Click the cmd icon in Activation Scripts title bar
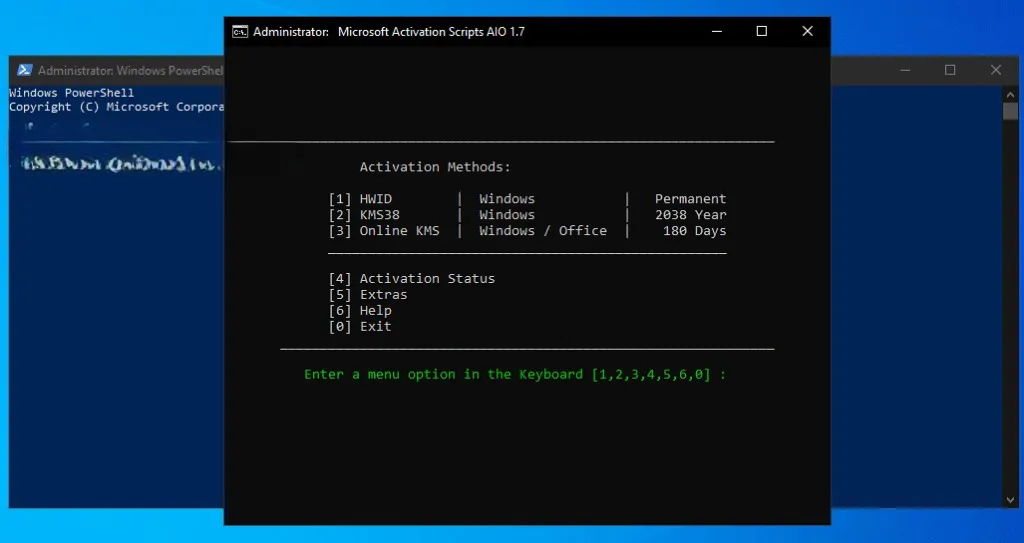 (x=240, y=32)
